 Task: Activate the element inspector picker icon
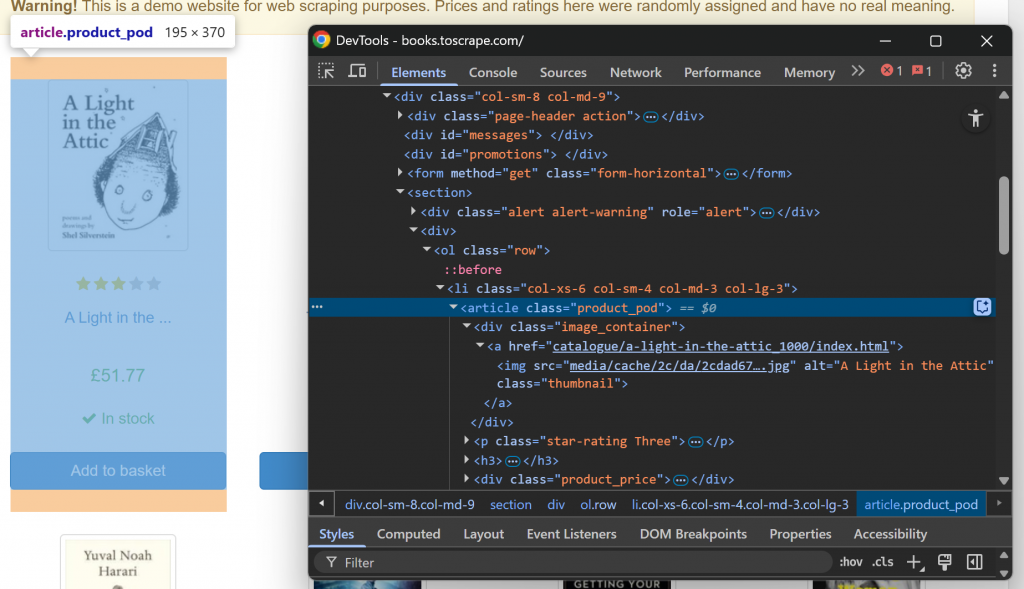point(327,71)
